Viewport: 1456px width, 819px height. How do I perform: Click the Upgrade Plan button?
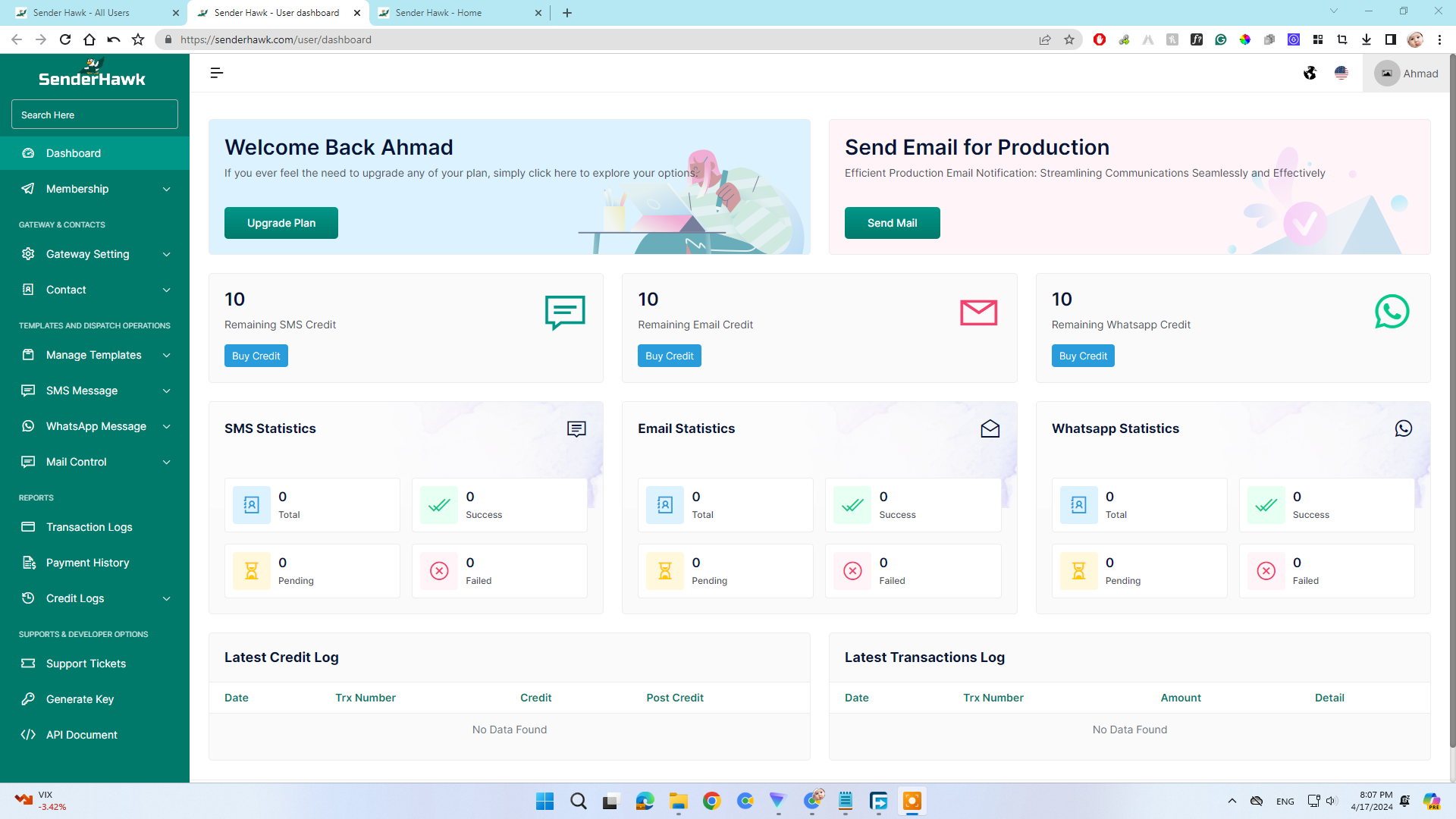(281, 223)
